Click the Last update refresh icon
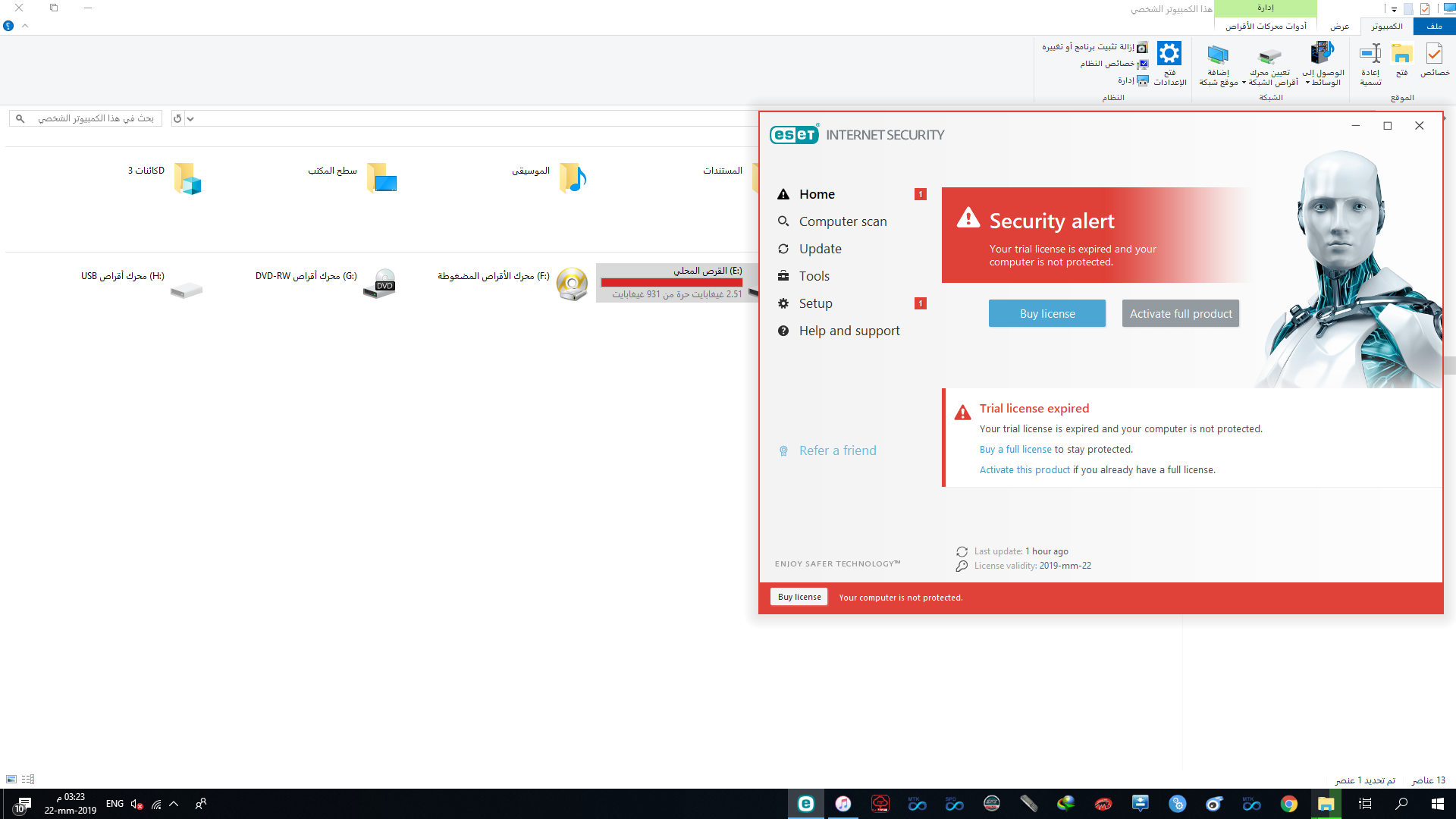 pyautogui.click(x=962, y=551)
